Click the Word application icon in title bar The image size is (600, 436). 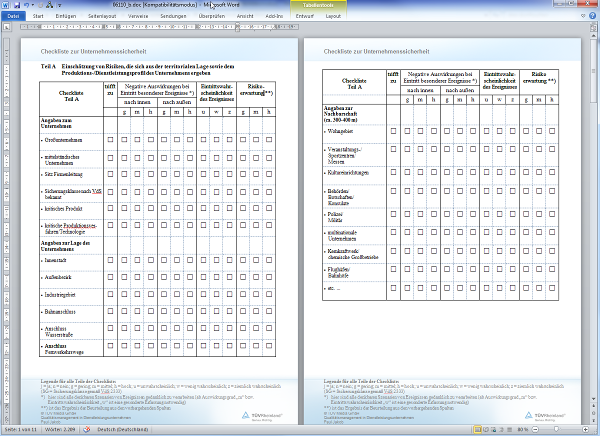pos(6,5)
